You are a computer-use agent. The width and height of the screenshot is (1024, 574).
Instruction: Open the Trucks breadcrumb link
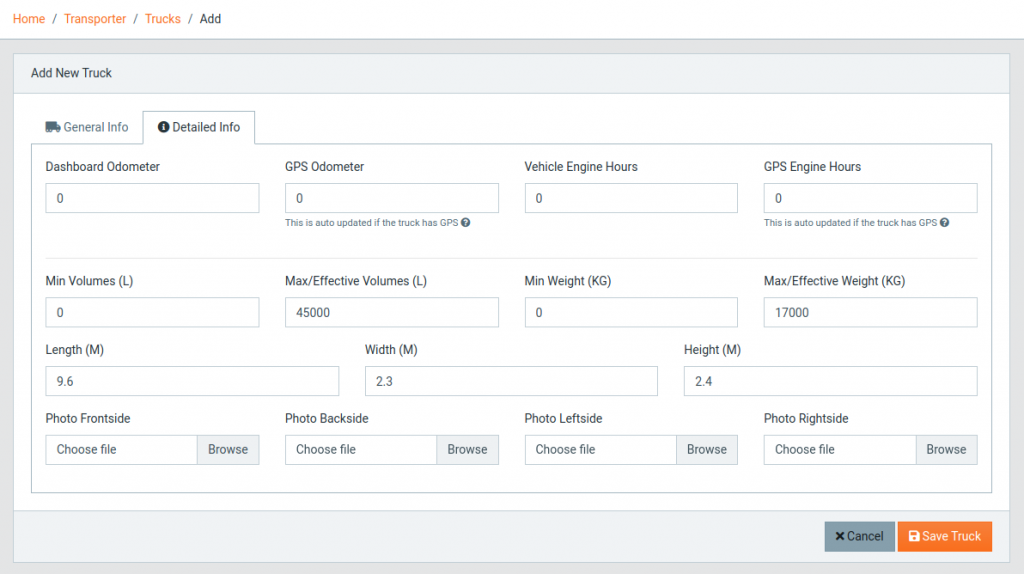pos(163,19)
